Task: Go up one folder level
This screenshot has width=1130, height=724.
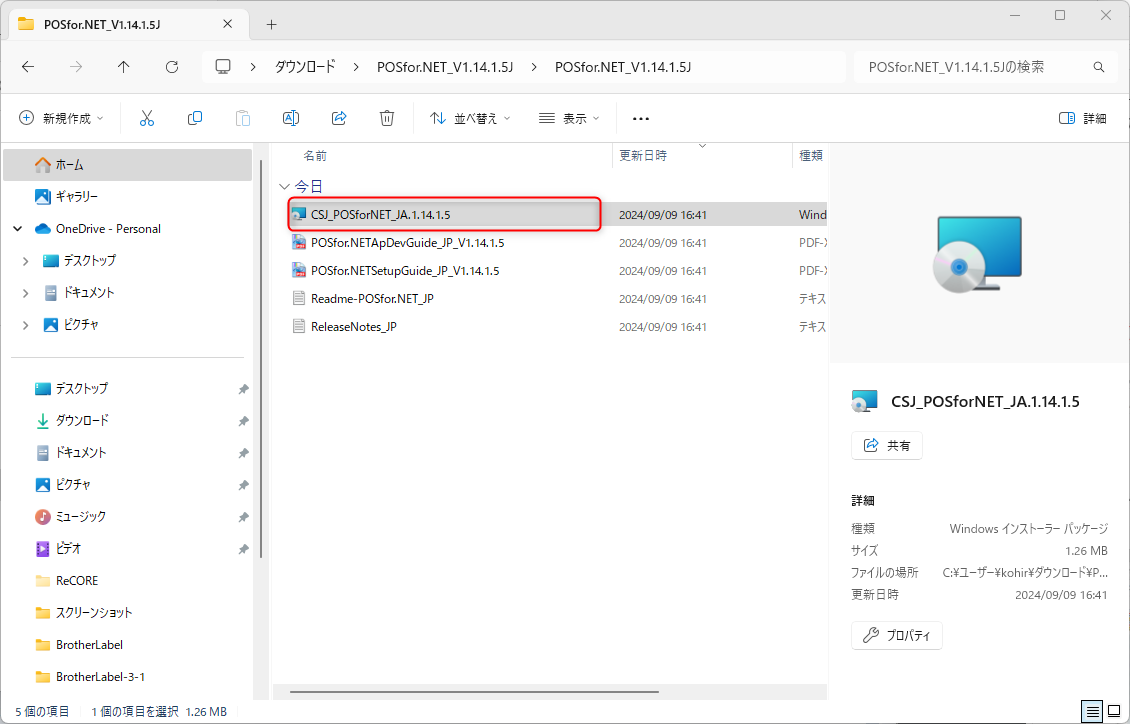Action: [x=124, y=67]
